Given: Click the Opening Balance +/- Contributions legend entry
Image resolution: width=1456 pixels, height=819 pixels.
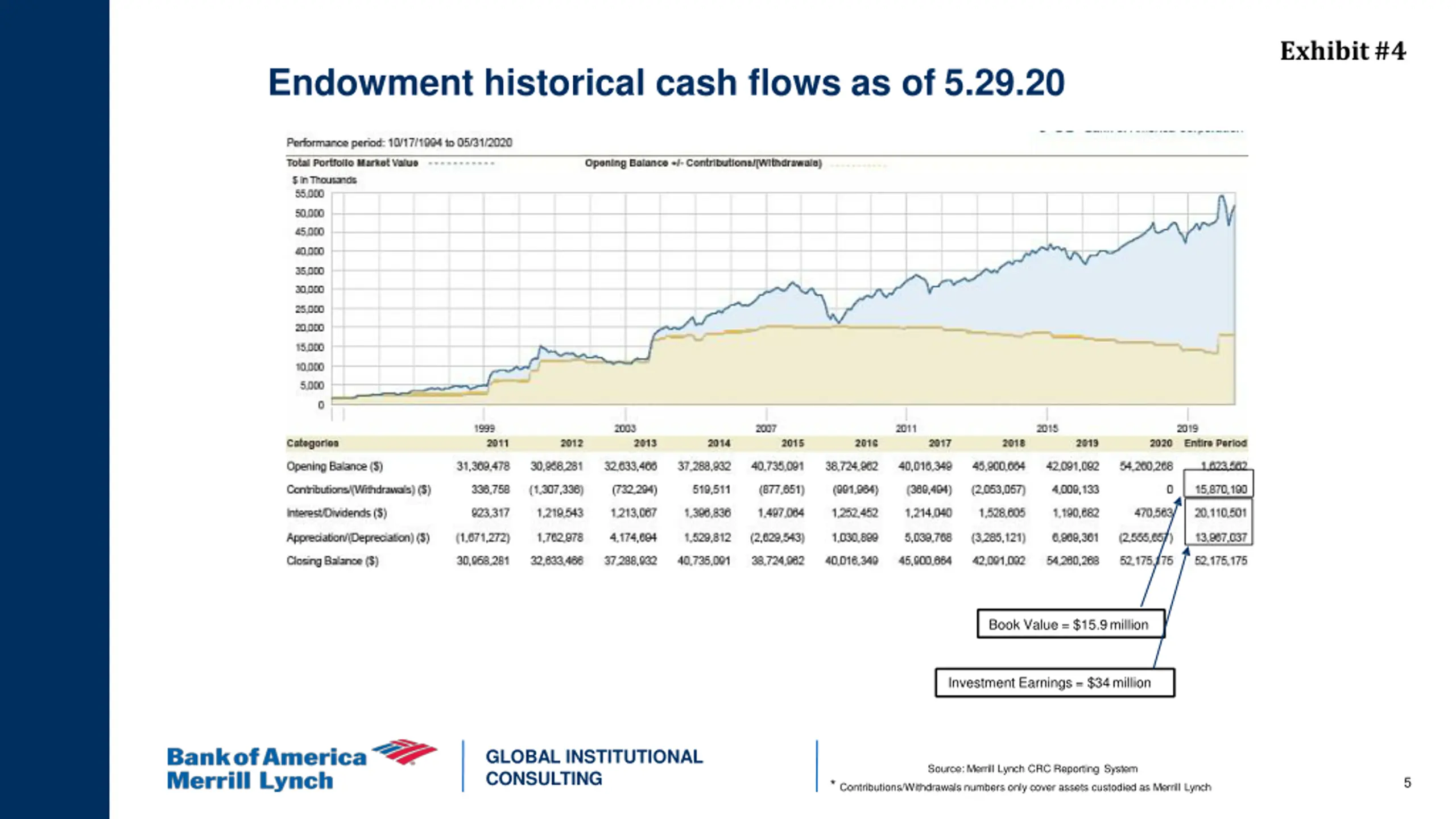Looking at the screenshot, I should [703, 163].
